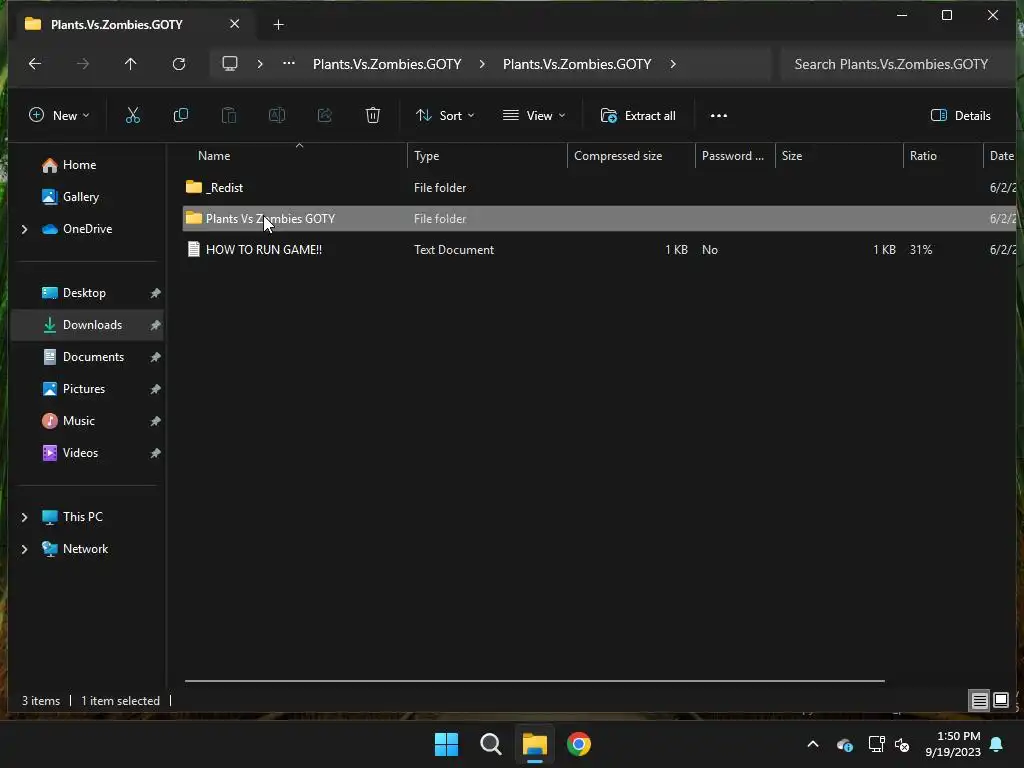
Task: Select the _Redist folder
Action: click(599, 188)
